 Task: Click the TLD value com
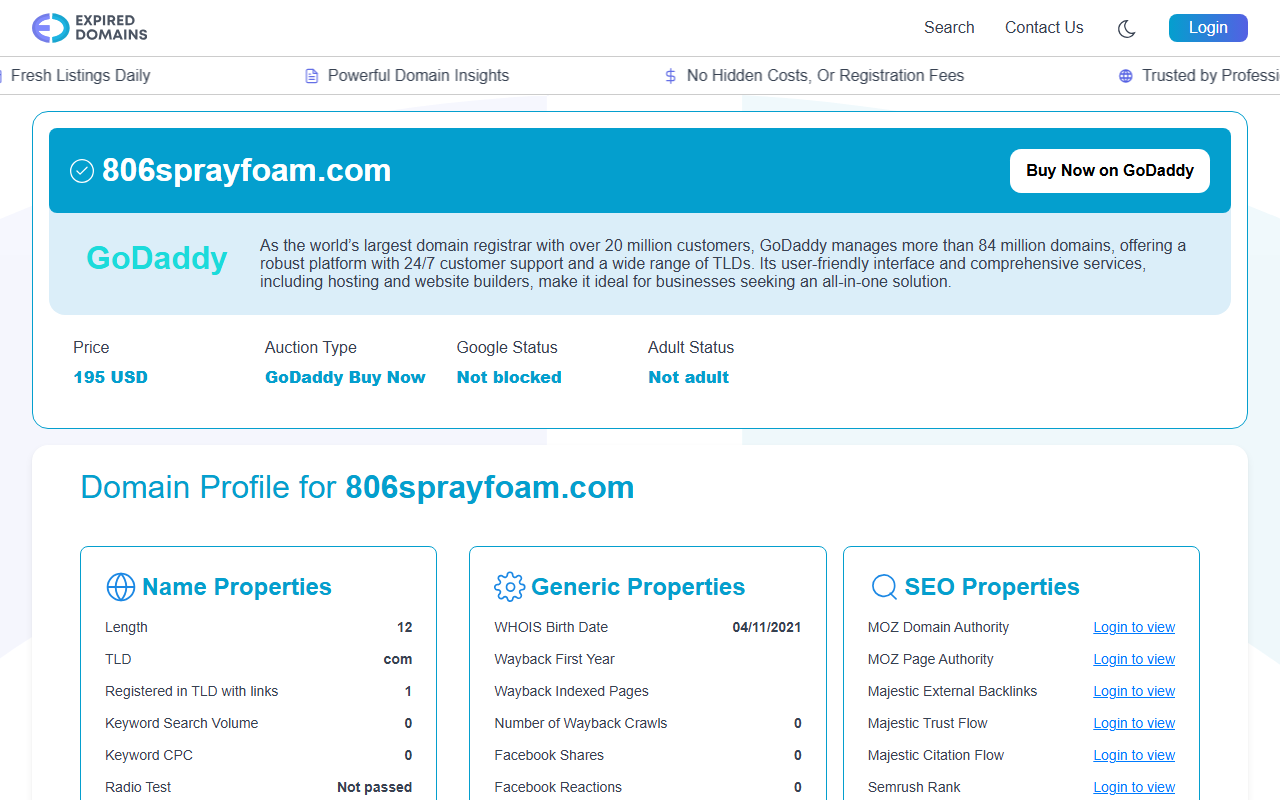[x=398, y=659]
